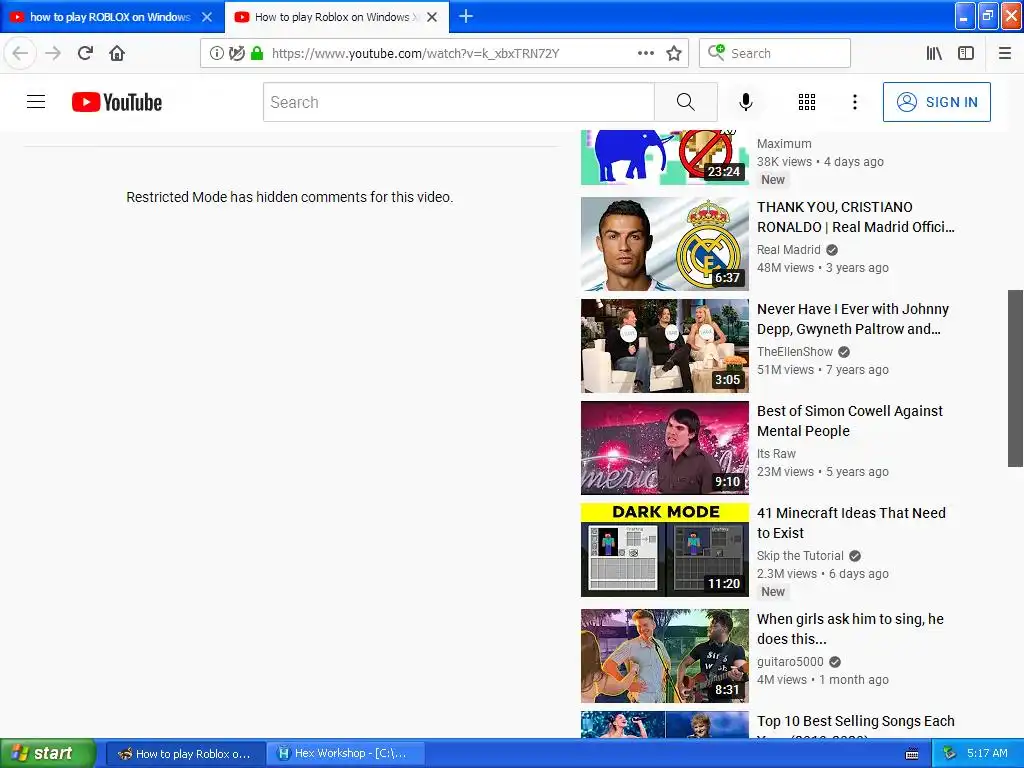
Task: Open Firefox hamburger menu
Action: (1005, 54)
